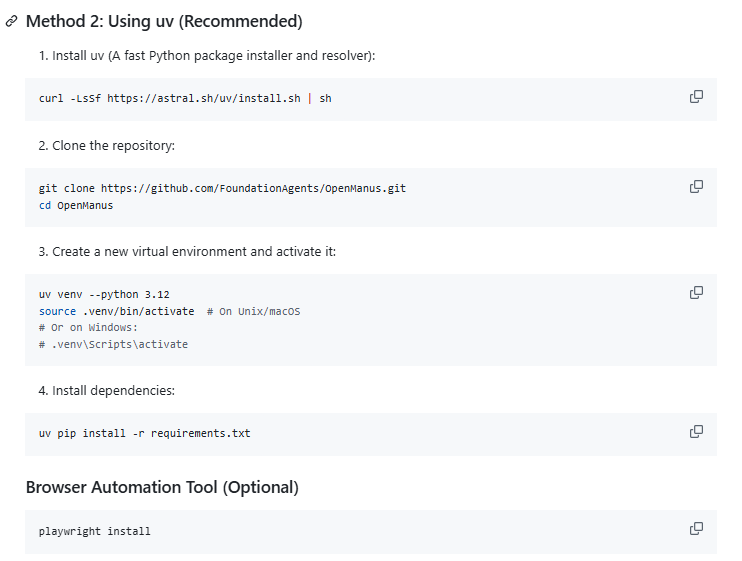Click the 'uv pip install -r requirements.txt' text

coord(144,433)
